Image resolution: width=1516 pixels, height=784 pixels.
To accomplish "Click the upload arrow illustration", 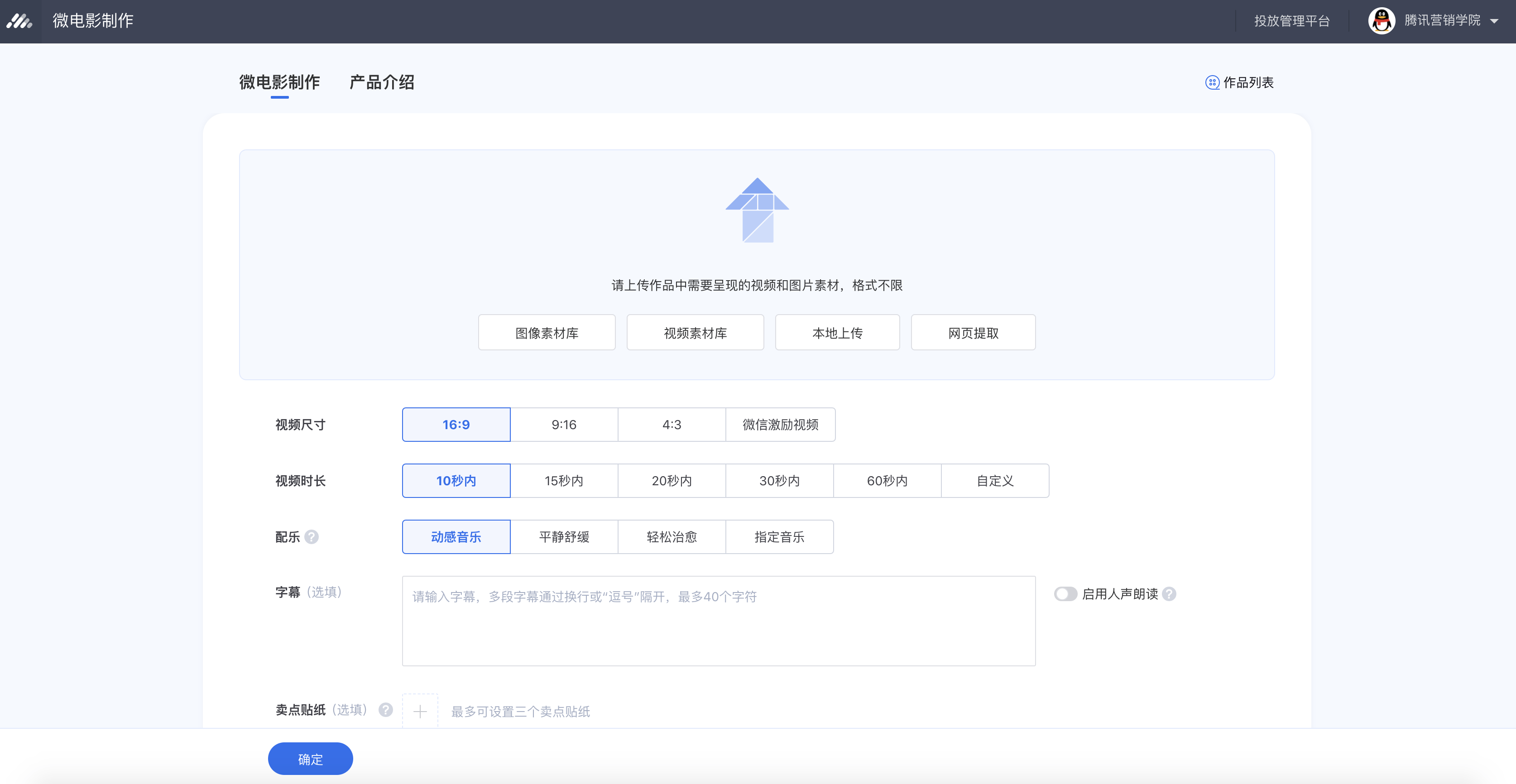I will (758, 210).
